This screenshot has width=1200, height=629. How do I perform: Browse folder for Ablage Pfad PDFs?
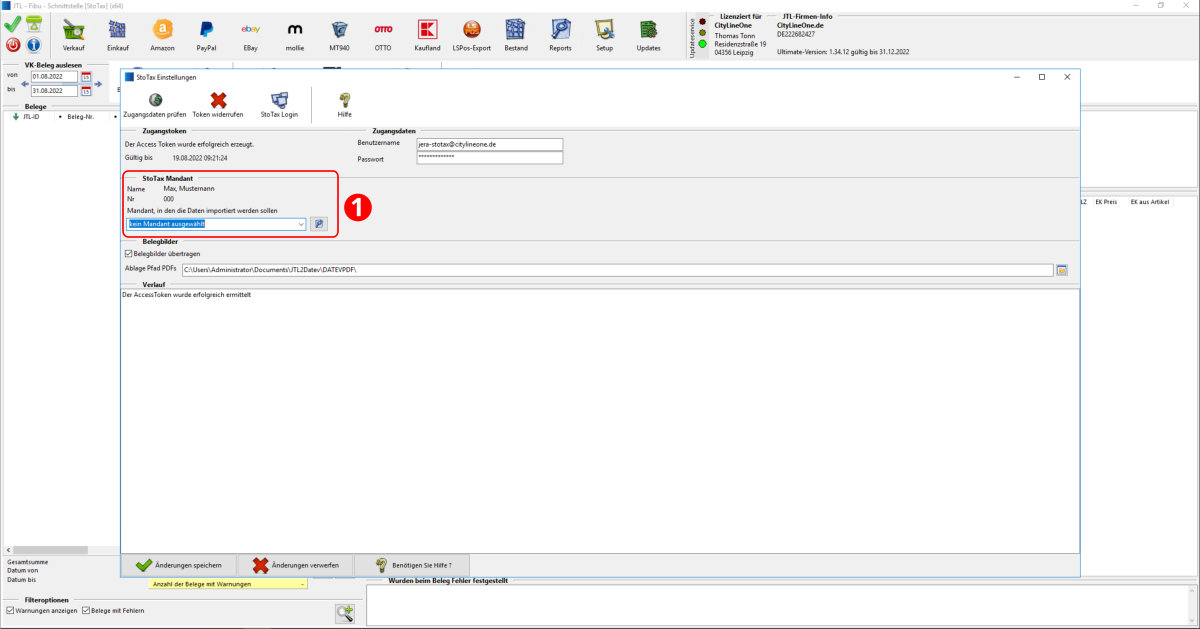click(x=1062, y=270)
